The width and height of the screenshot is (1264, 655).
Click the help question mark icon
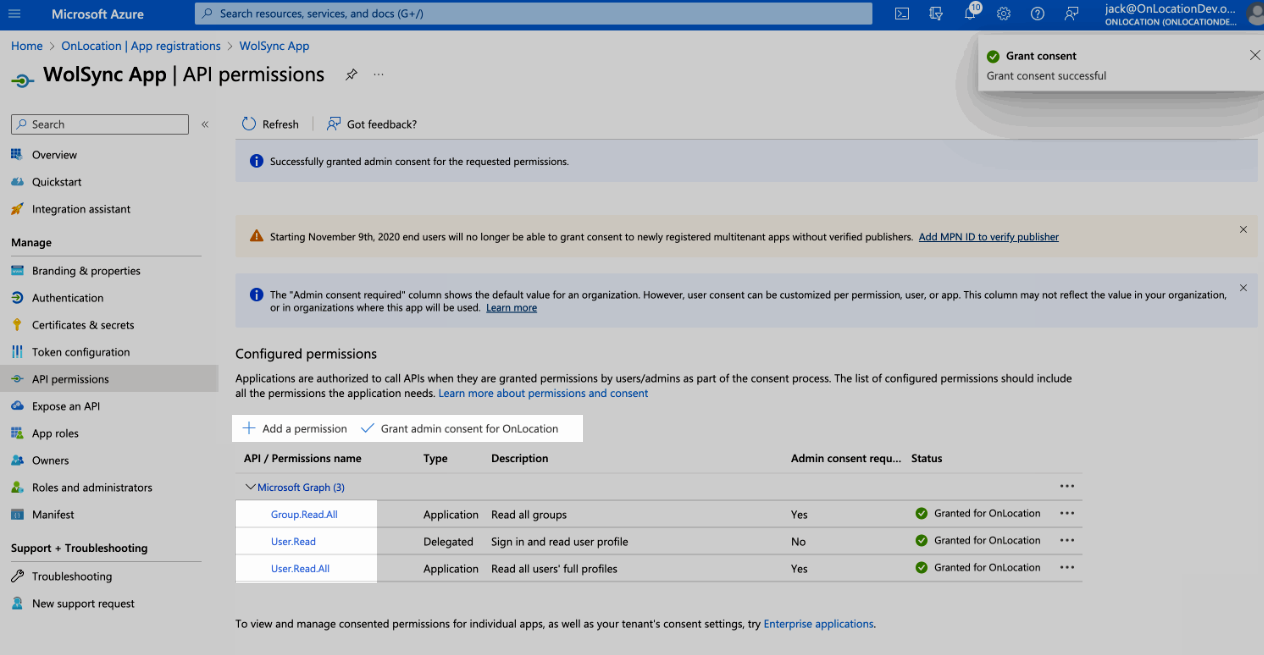click(x=1038, y=14)
